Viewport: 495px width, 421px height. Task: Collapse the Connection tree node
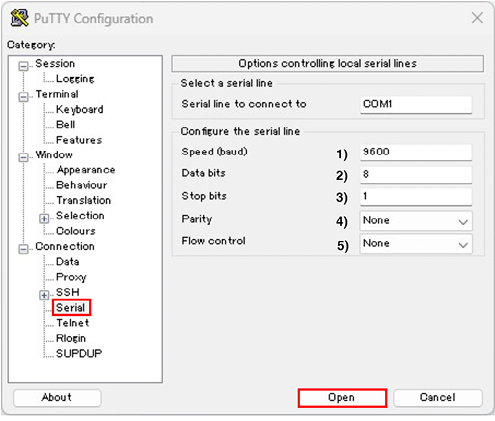[23, 249]
